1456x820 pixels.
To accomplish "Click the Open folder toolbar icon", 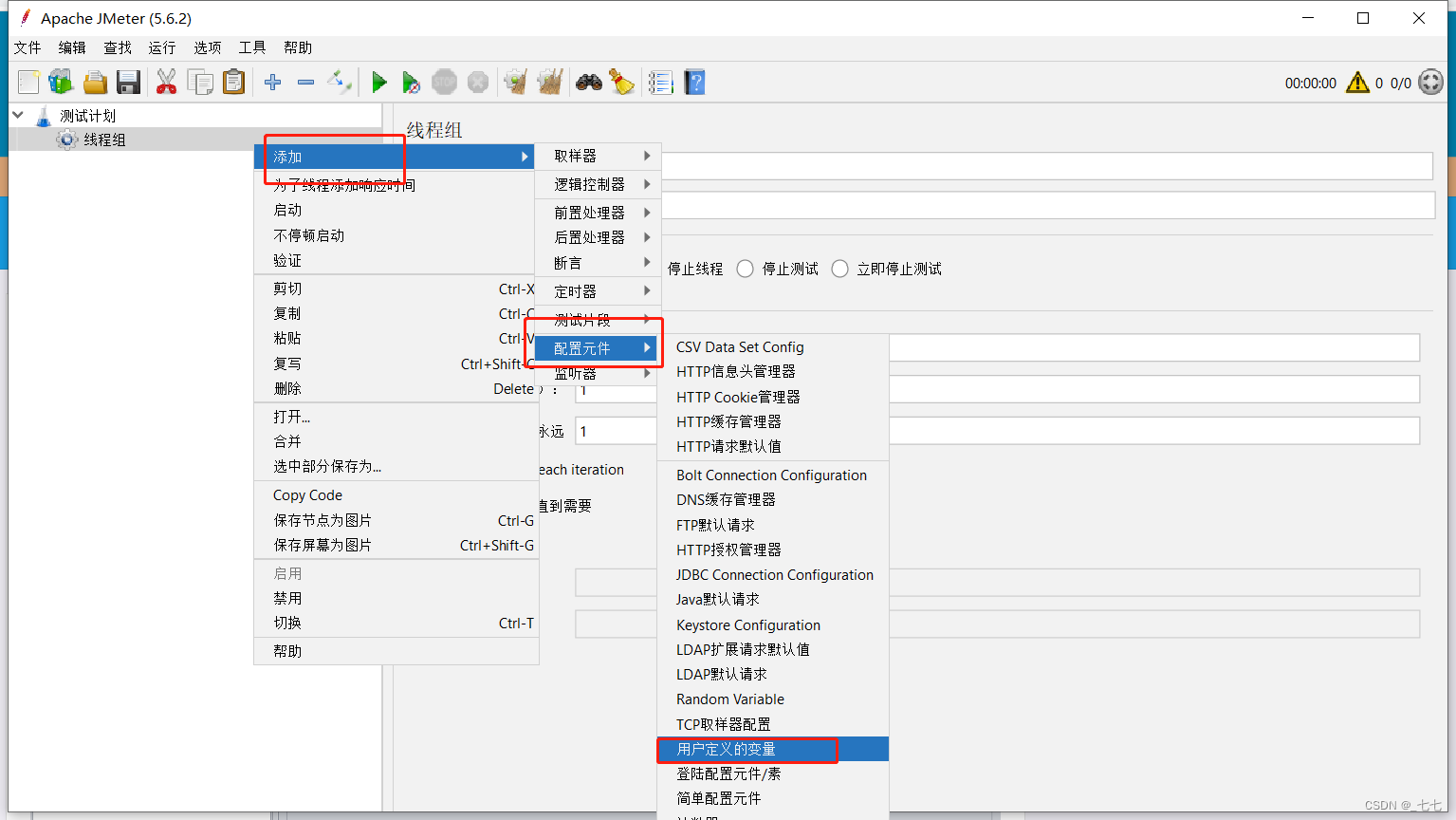I will 95,83.
